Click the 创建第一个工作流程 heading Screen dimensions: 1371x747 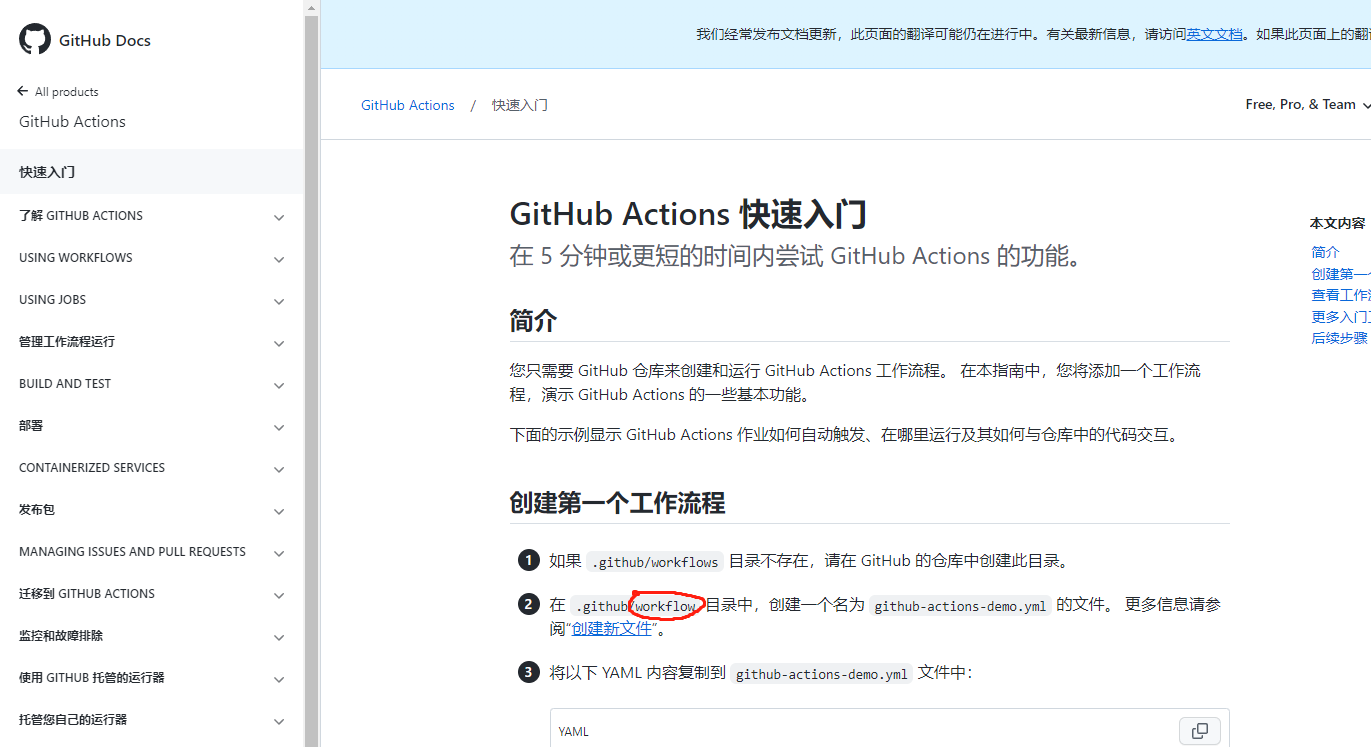617,503
